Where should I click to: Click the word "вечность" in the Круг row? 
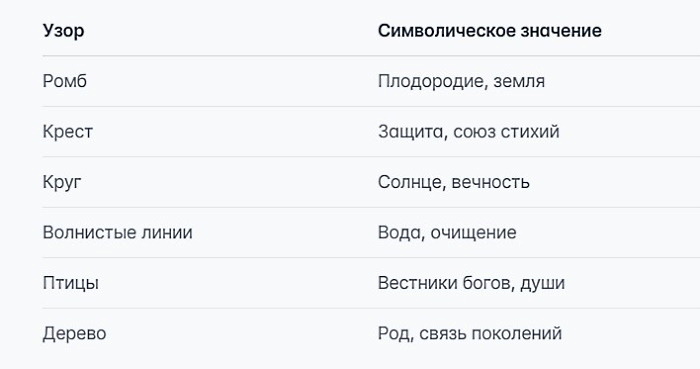[491, 182]
